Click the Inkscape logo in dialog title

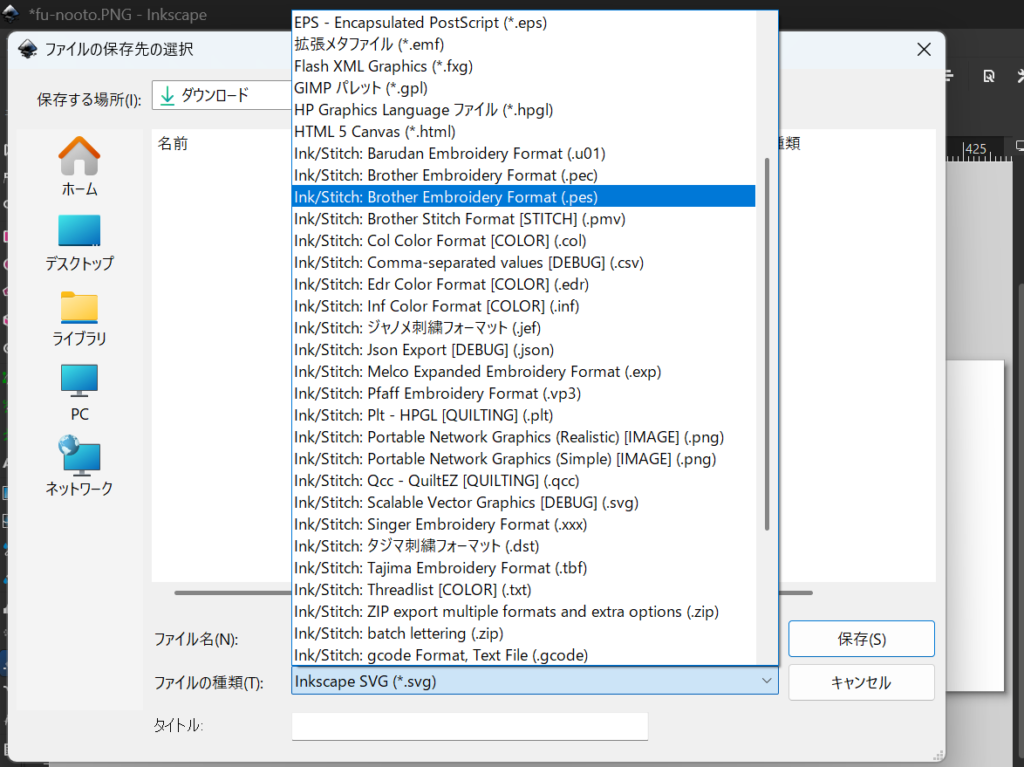click(x=28, y=49)
